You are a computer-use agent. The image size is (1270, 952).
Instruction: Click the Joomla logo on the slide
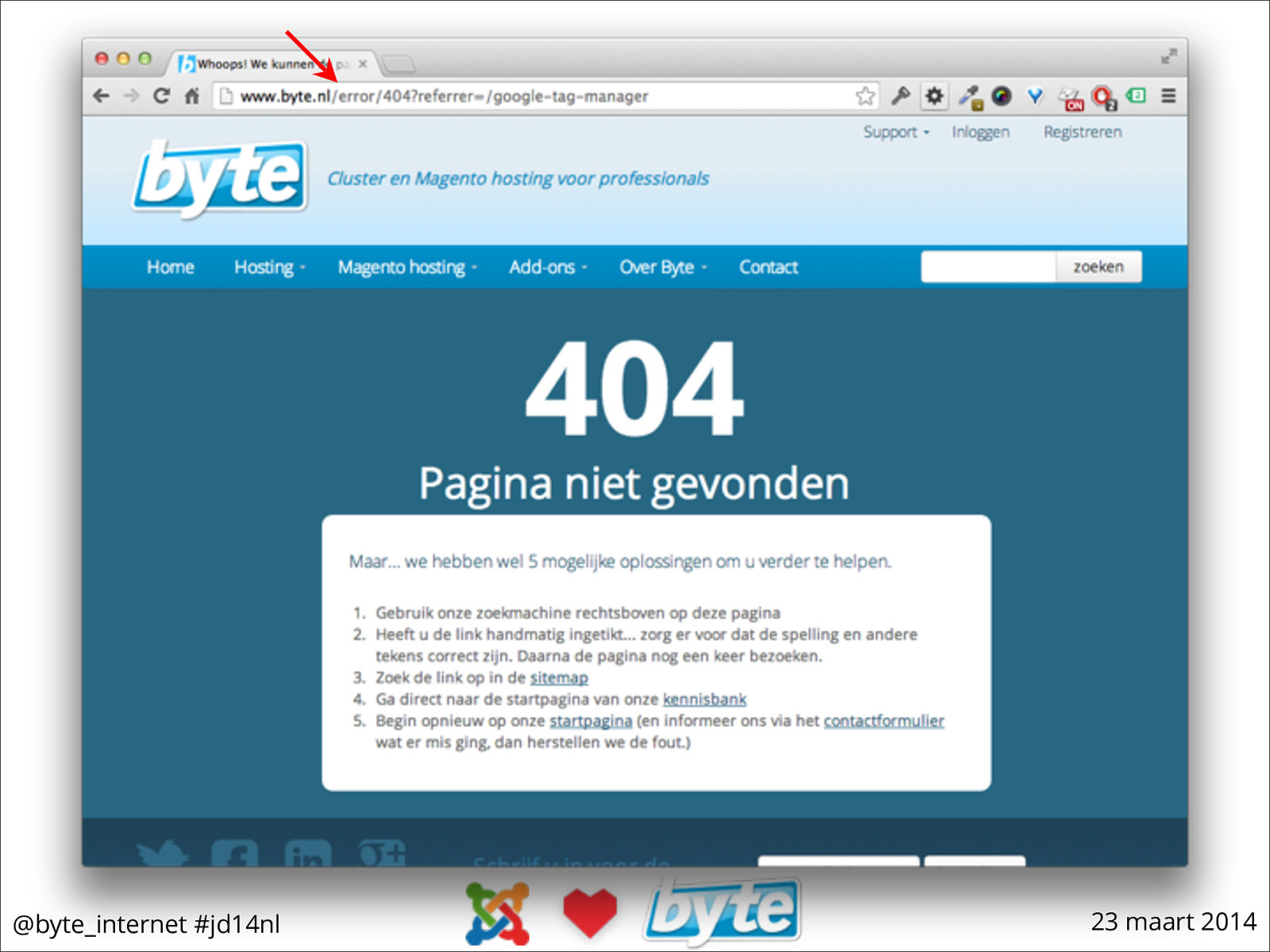(x=498, y=912)
